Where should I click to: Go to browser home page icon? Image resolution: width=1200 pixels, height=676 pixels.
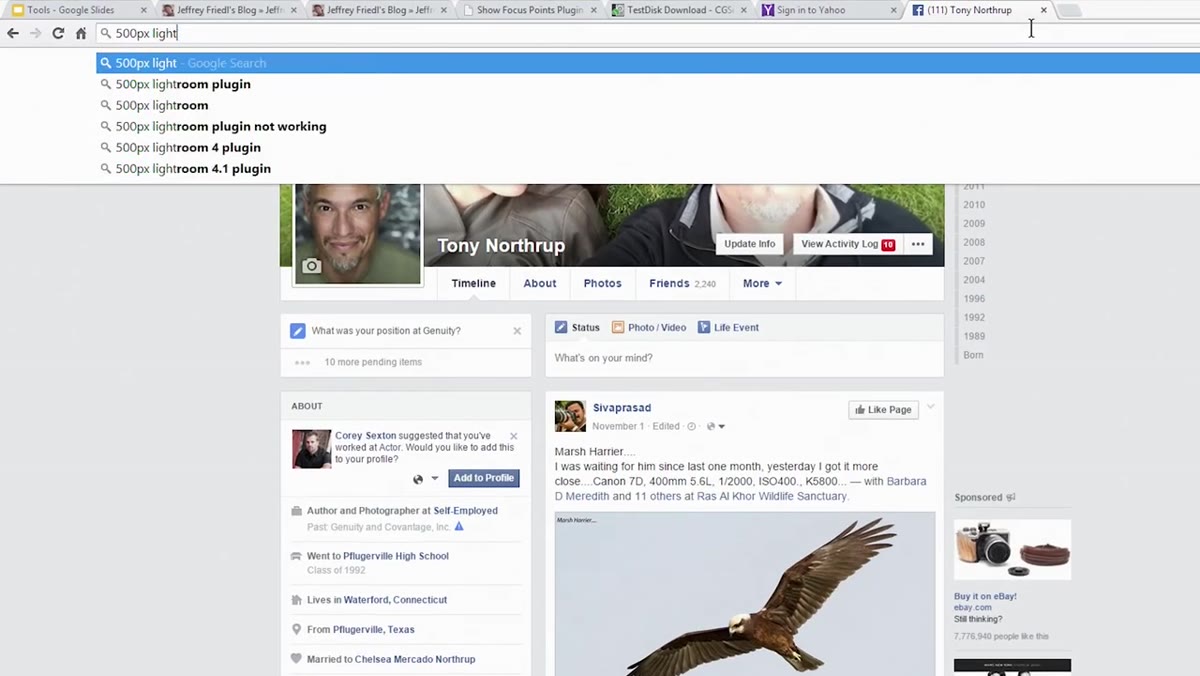tap(81, 33)
